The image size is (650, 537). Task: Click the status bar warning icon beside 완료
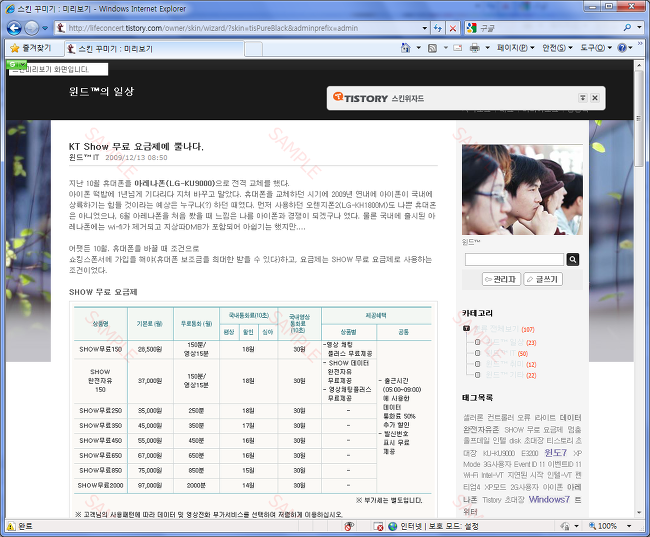coord(11,527)
